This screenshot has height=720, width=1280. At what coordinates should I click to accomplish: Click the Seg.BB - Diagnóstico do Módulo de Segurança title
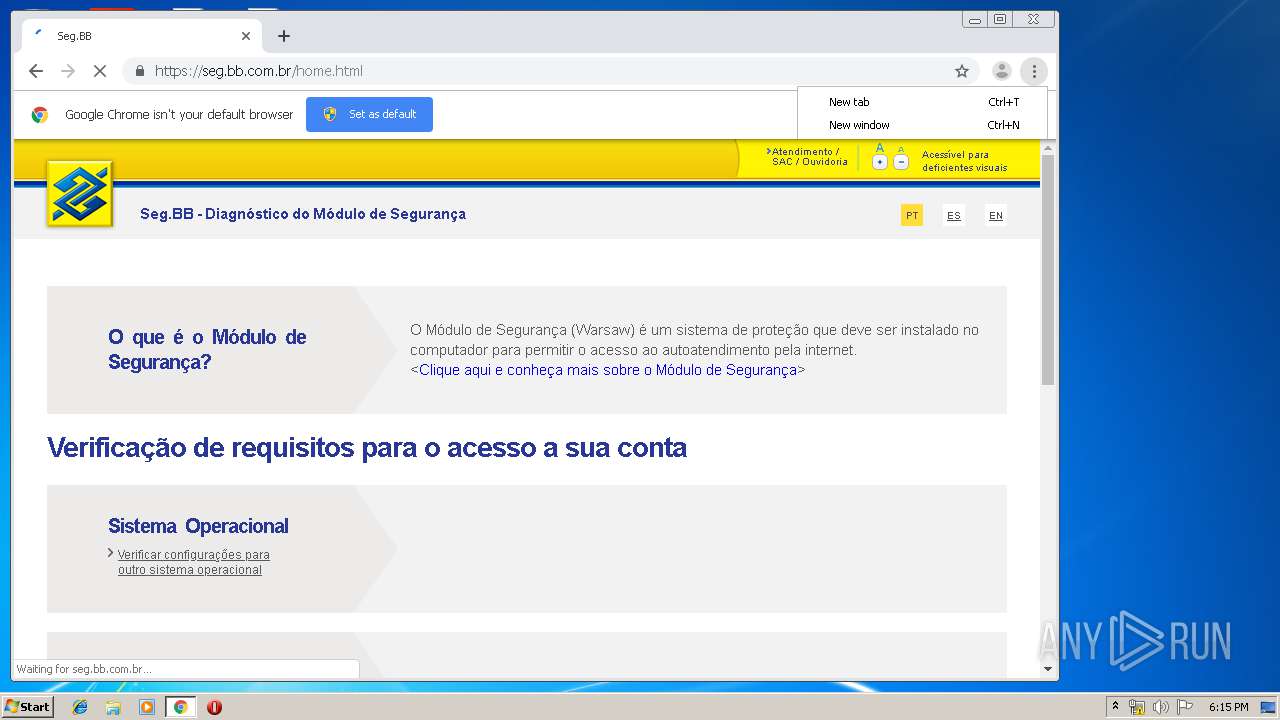click(x=303, y=214)
